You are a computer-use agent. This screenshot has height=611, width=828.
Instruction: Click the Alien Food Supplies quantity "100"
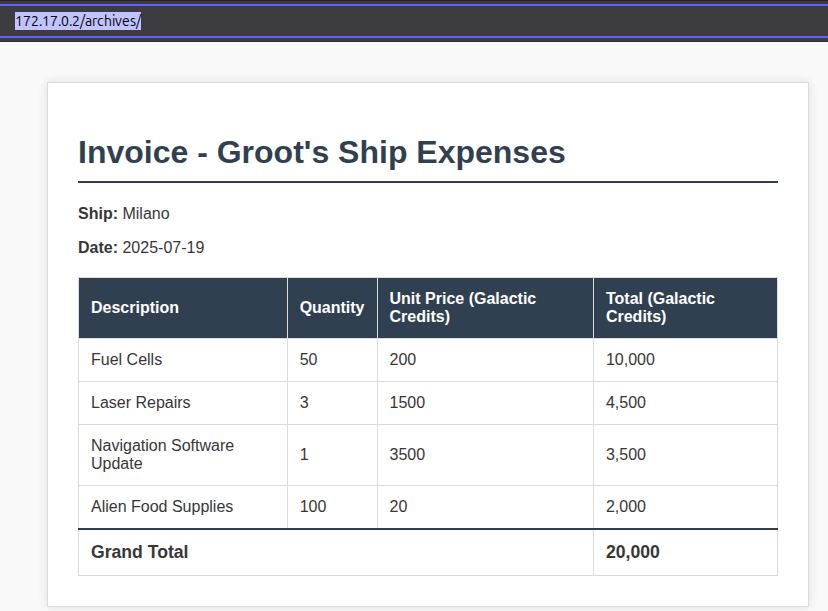313,506
